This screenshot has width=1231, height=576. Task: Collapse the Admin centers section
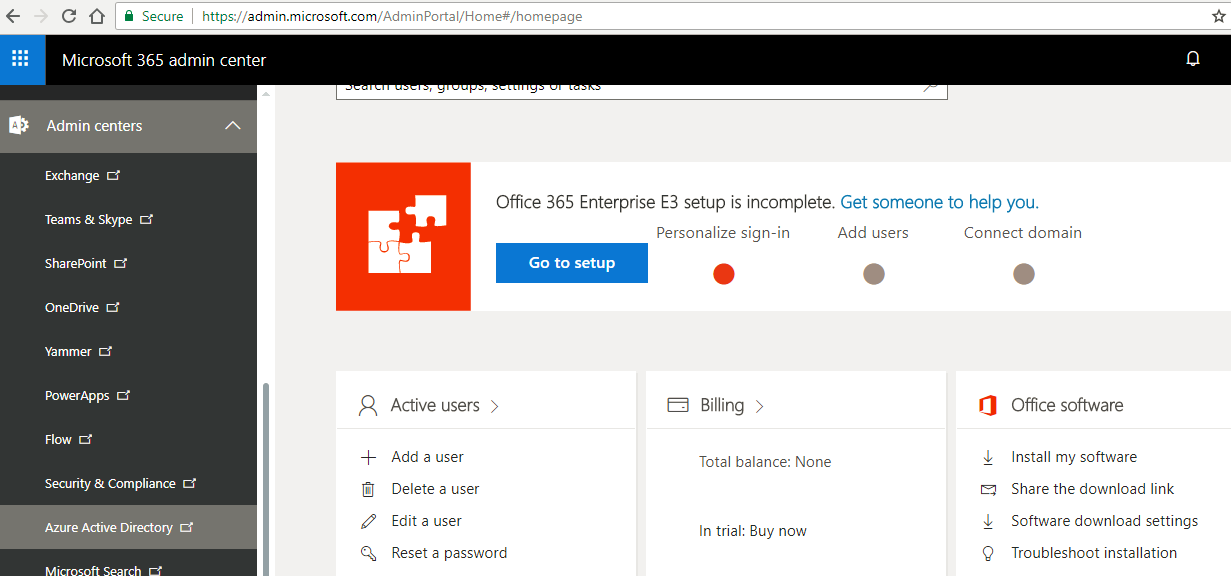(232, 126)
